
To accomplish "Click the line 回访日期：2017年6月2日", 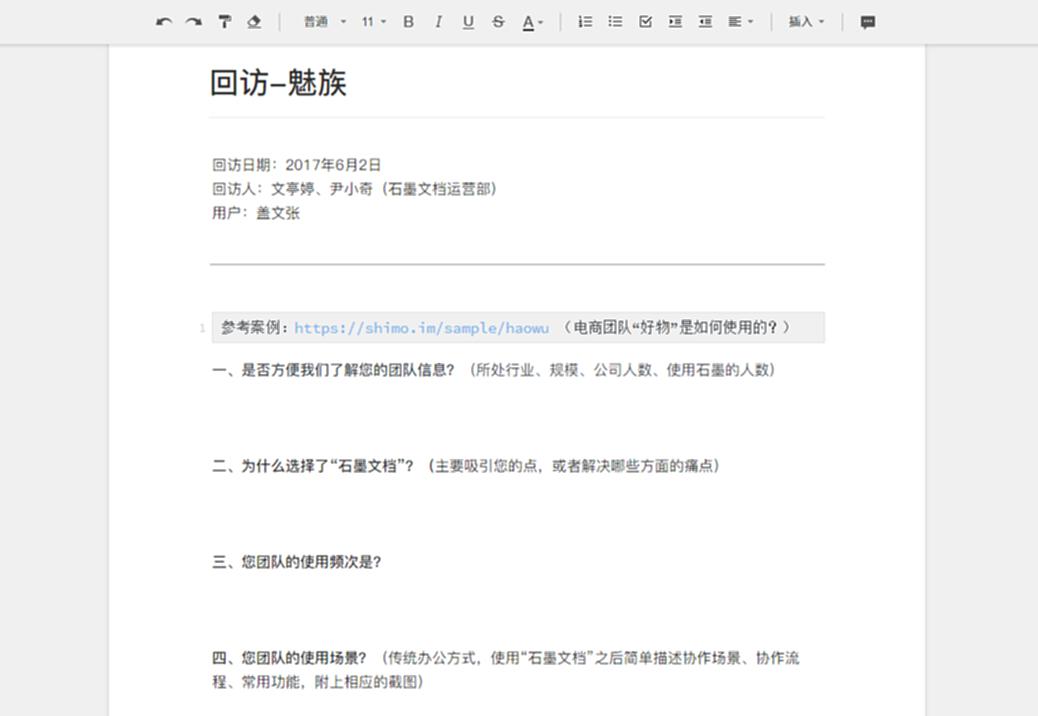I will point(297,165).
